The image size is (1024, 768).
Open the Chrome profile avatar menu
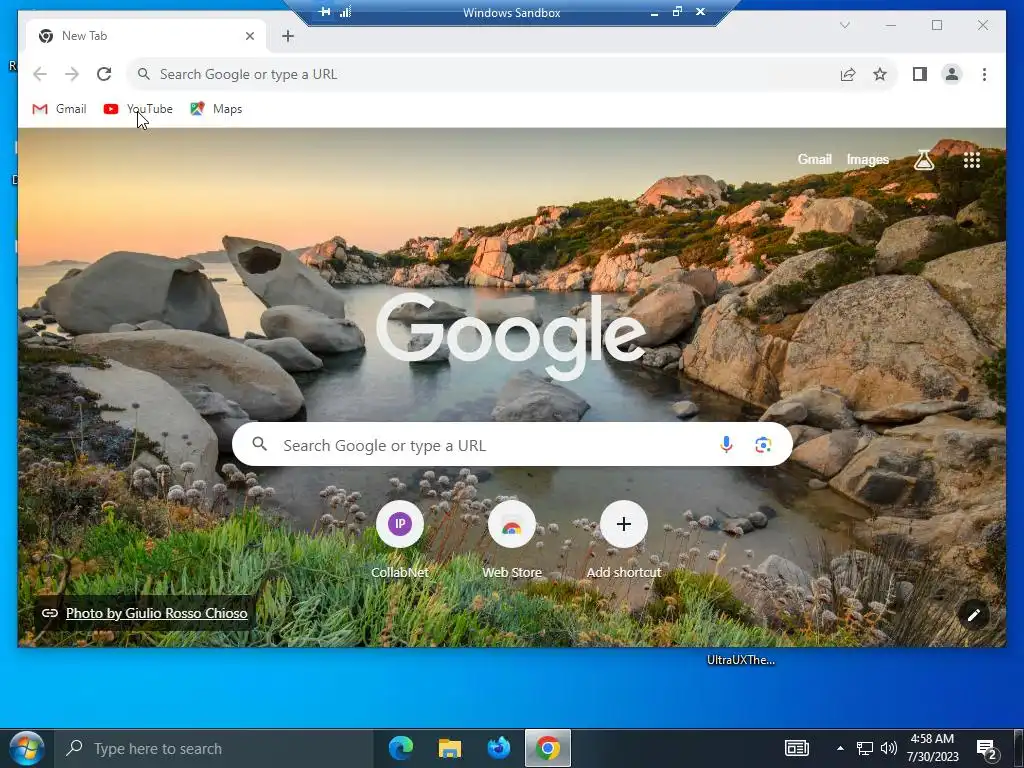[x=952, y=74]
